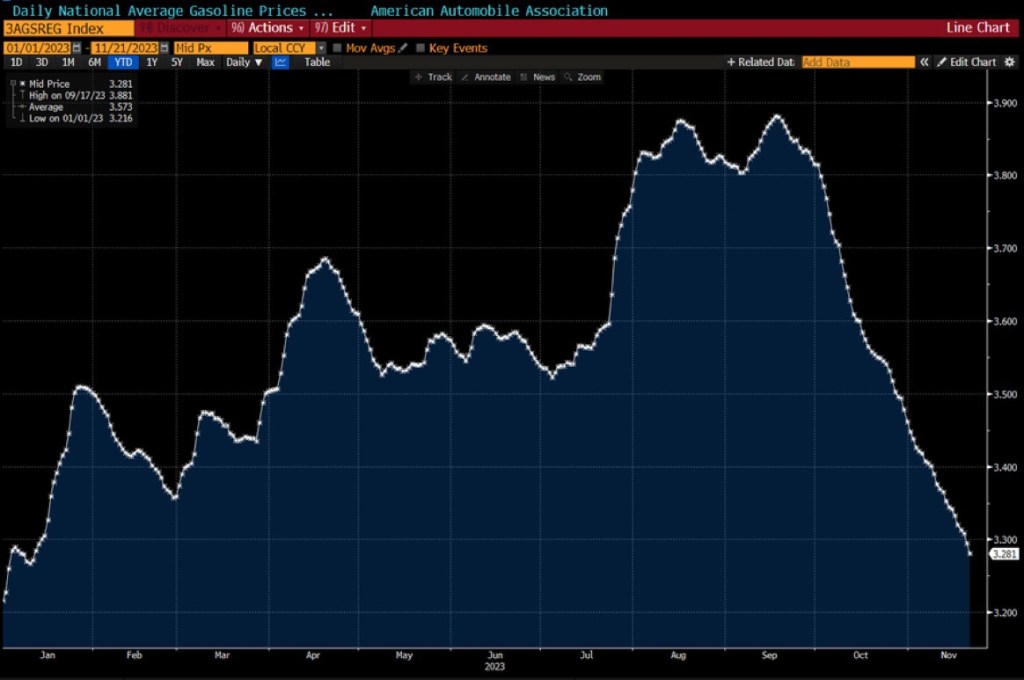Expand the Local CCY currency dropdown

click(x=321, y=48)
